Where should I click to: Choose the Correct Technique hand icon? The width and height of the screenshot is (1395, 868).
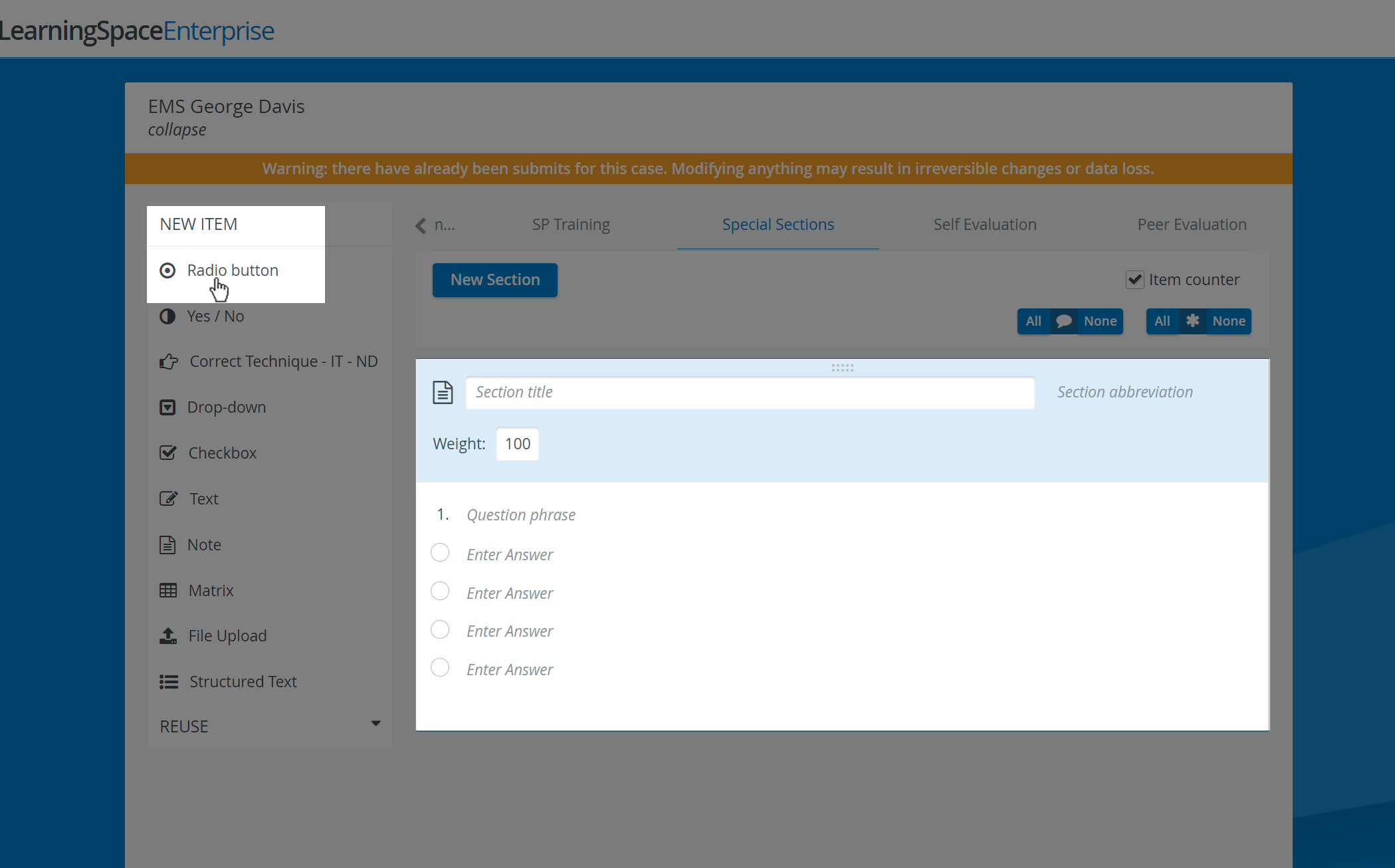[169, 362]
